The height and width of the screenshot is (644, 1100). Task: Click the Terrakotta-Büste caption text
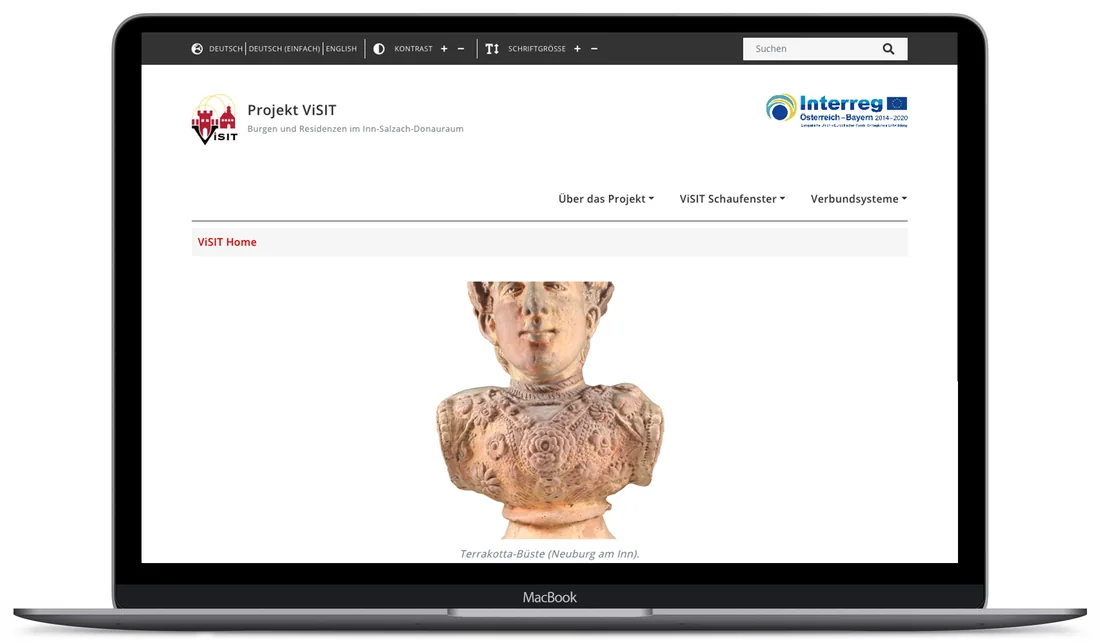coord(550,554)
